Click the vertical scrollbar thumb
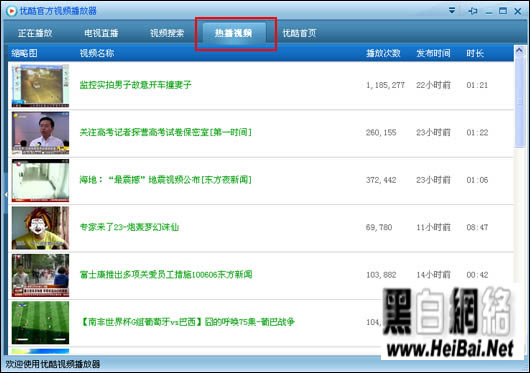The height and width of the screenshot is (373, 530). pyautogui.click(x=520, y=101)
